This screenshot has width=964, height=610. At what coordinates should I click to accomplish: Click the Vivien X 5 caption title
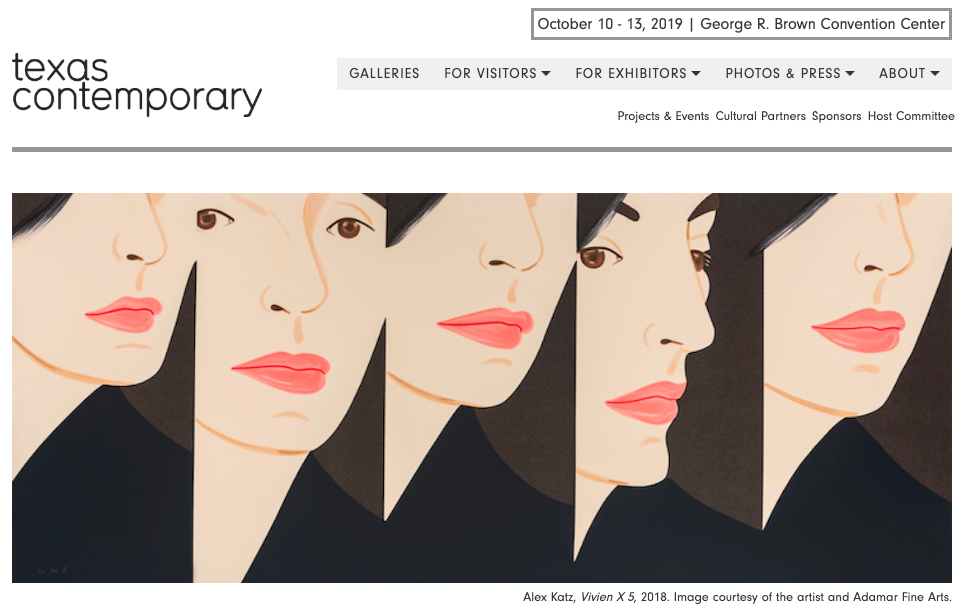[607, 597]
